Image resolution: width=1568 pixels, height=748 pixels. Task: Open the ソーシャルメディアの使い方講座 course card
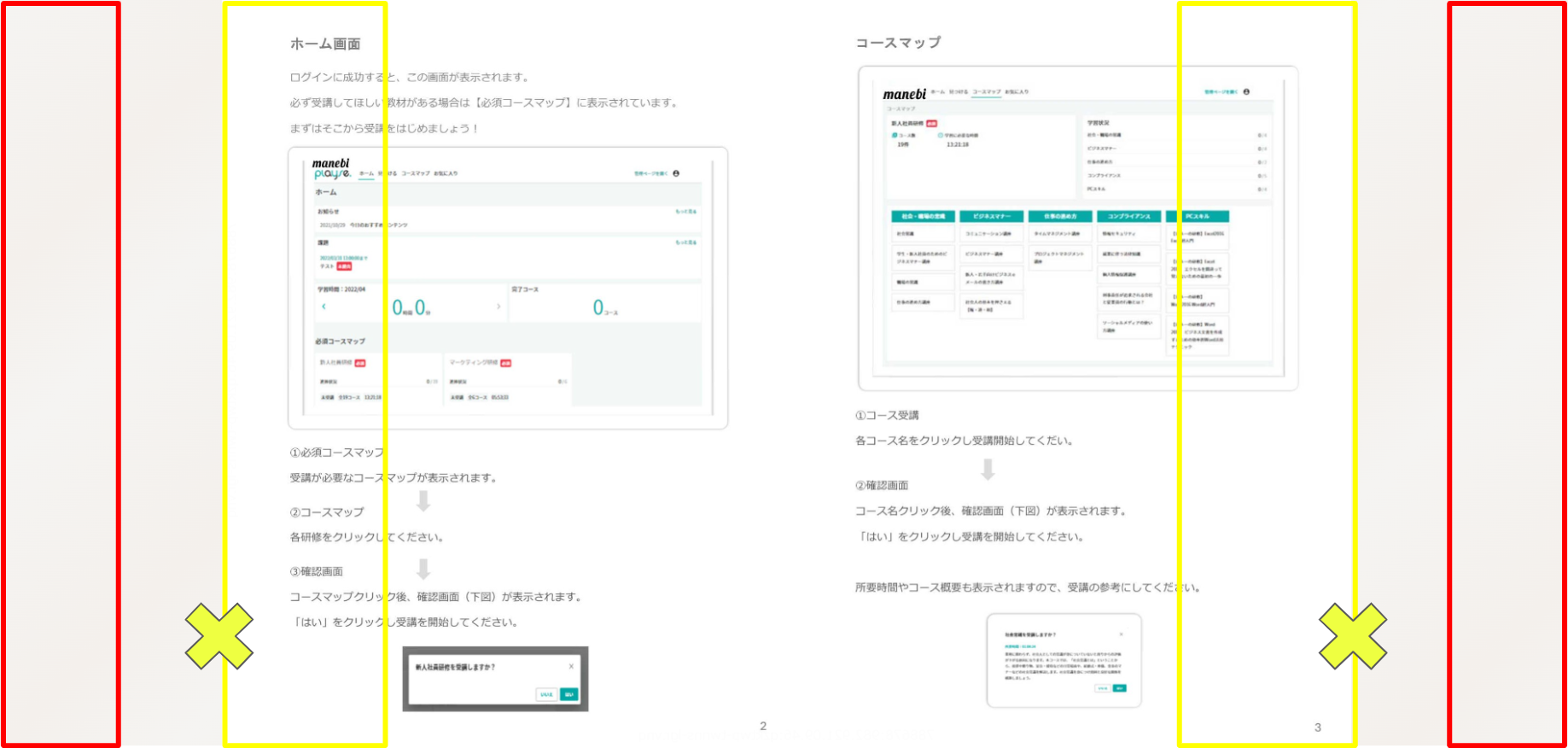click(x=1128, y=326)
